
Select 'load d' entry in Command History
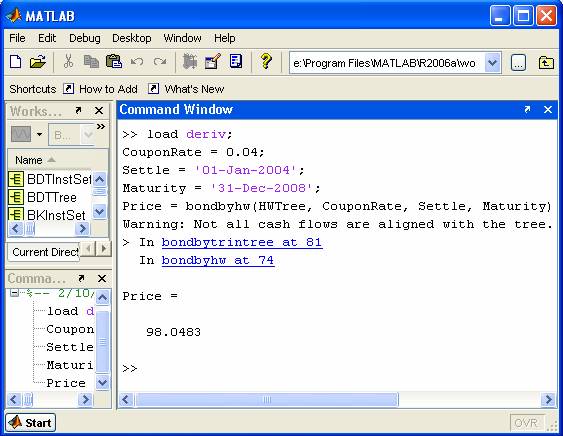[70, 311]
